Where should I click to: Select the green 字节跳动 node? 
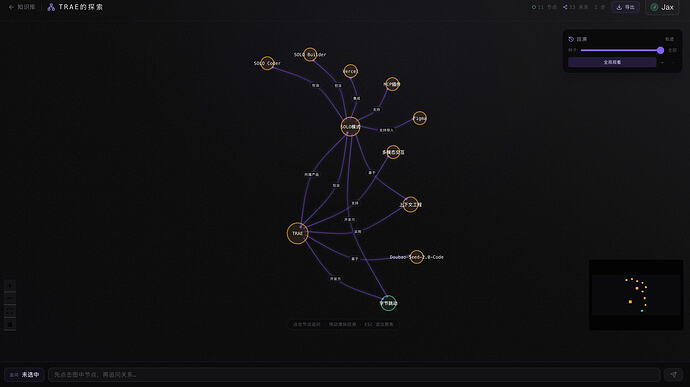point(388,303)
